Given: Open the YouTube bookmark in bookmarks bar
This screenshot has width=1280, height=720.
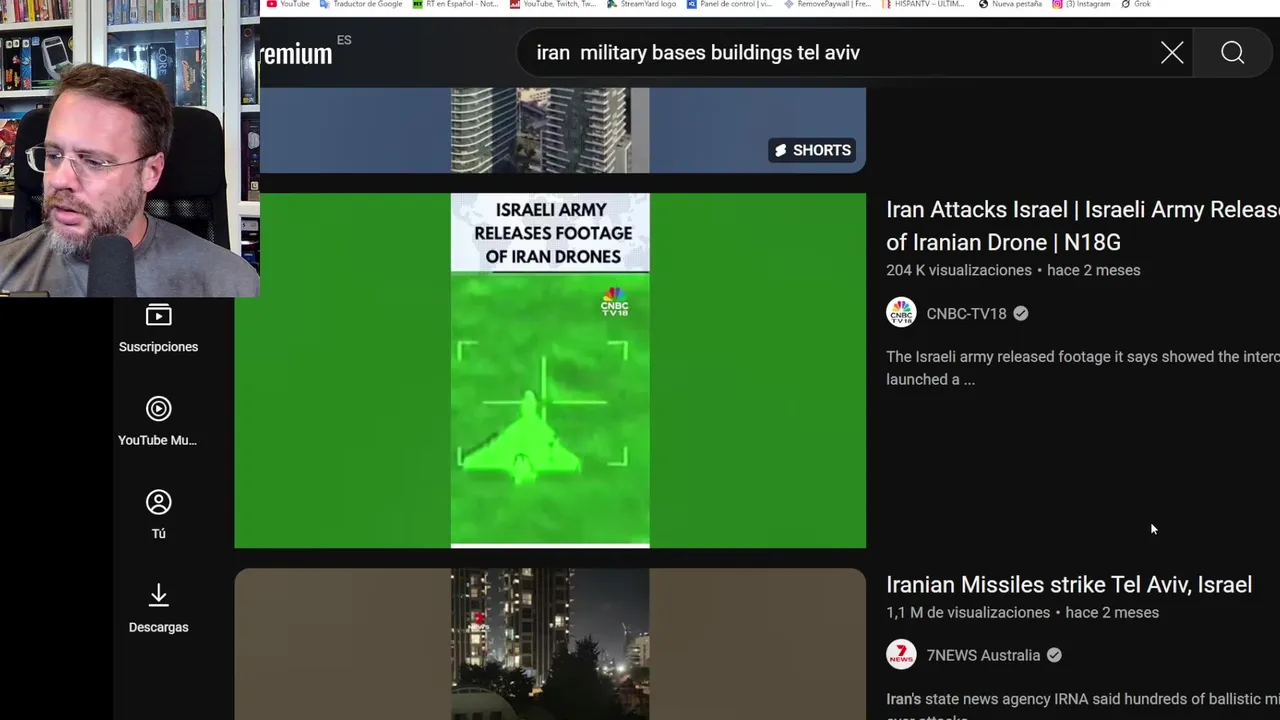Looking at the screenshot, I should 288,4.
